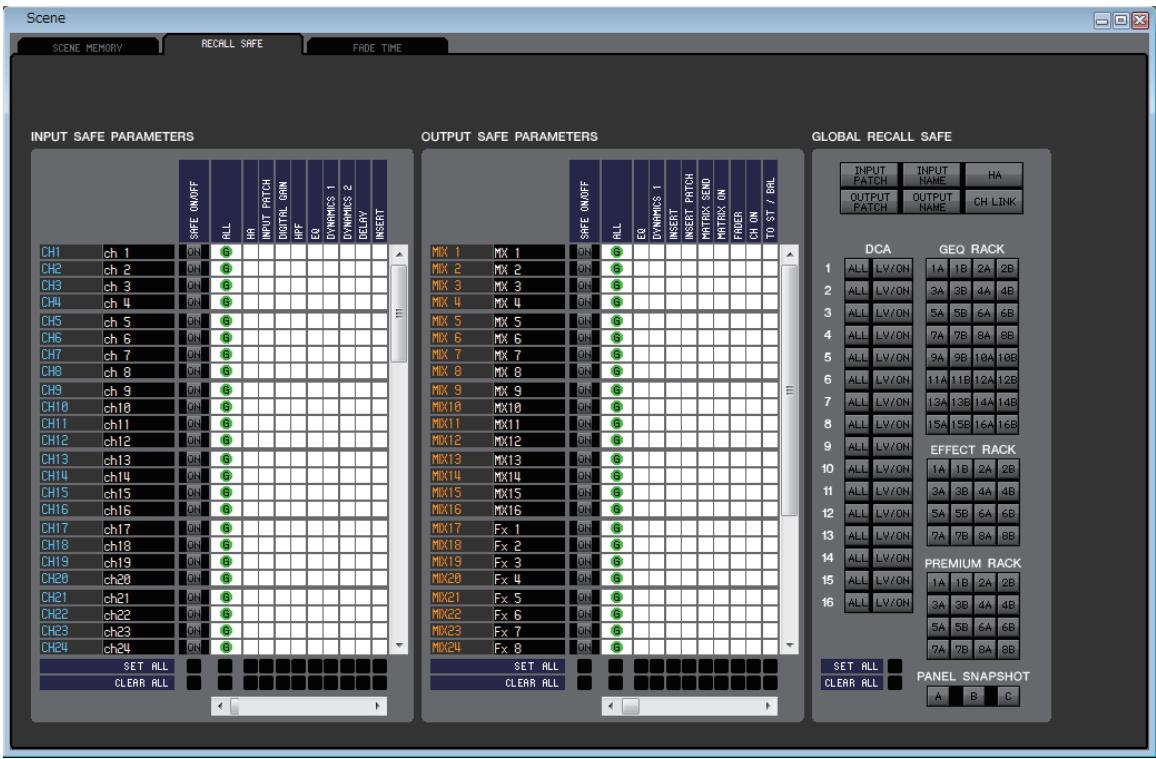Click output SET ALL button under SAFE ON/OFF
This screenshot has height=759, width=1156.
[x=584, y=666]
